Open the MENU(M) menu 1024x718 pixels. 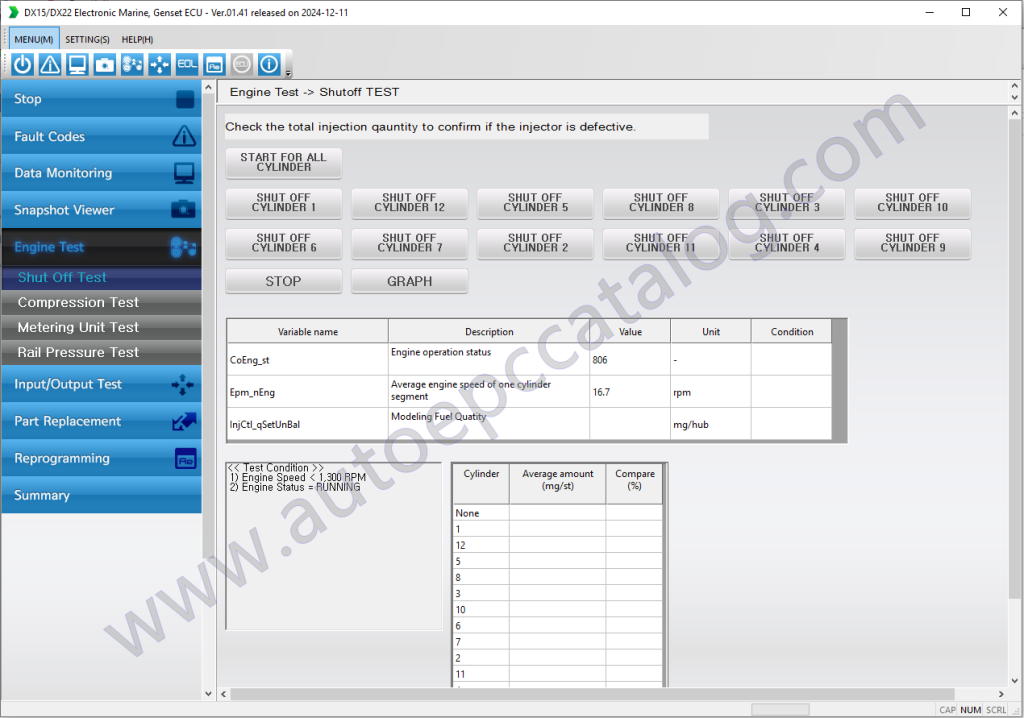click(x=32, y=39)
